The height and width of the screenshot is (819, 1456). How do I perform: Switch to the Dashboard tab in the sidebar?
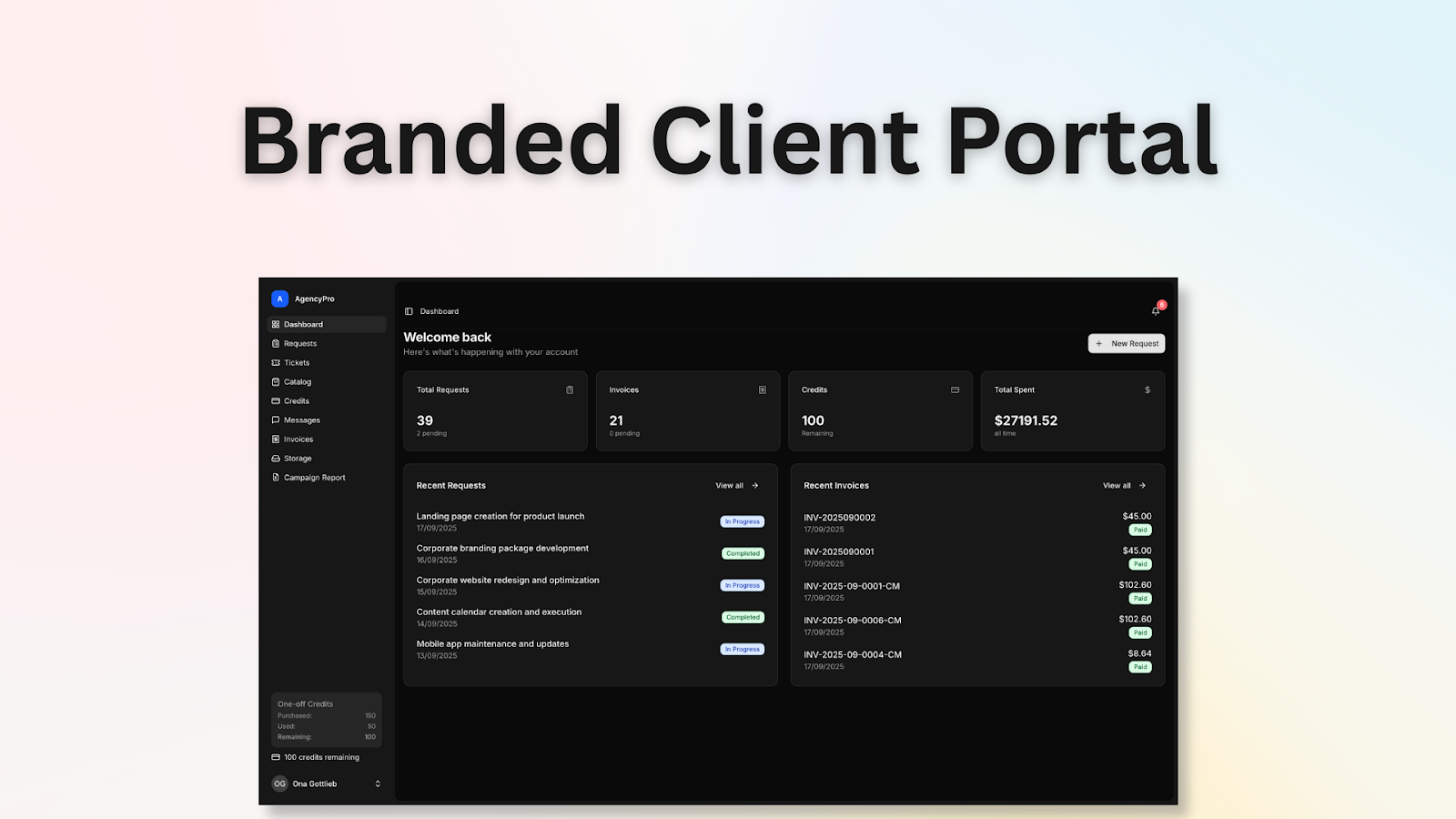(303, 324)
